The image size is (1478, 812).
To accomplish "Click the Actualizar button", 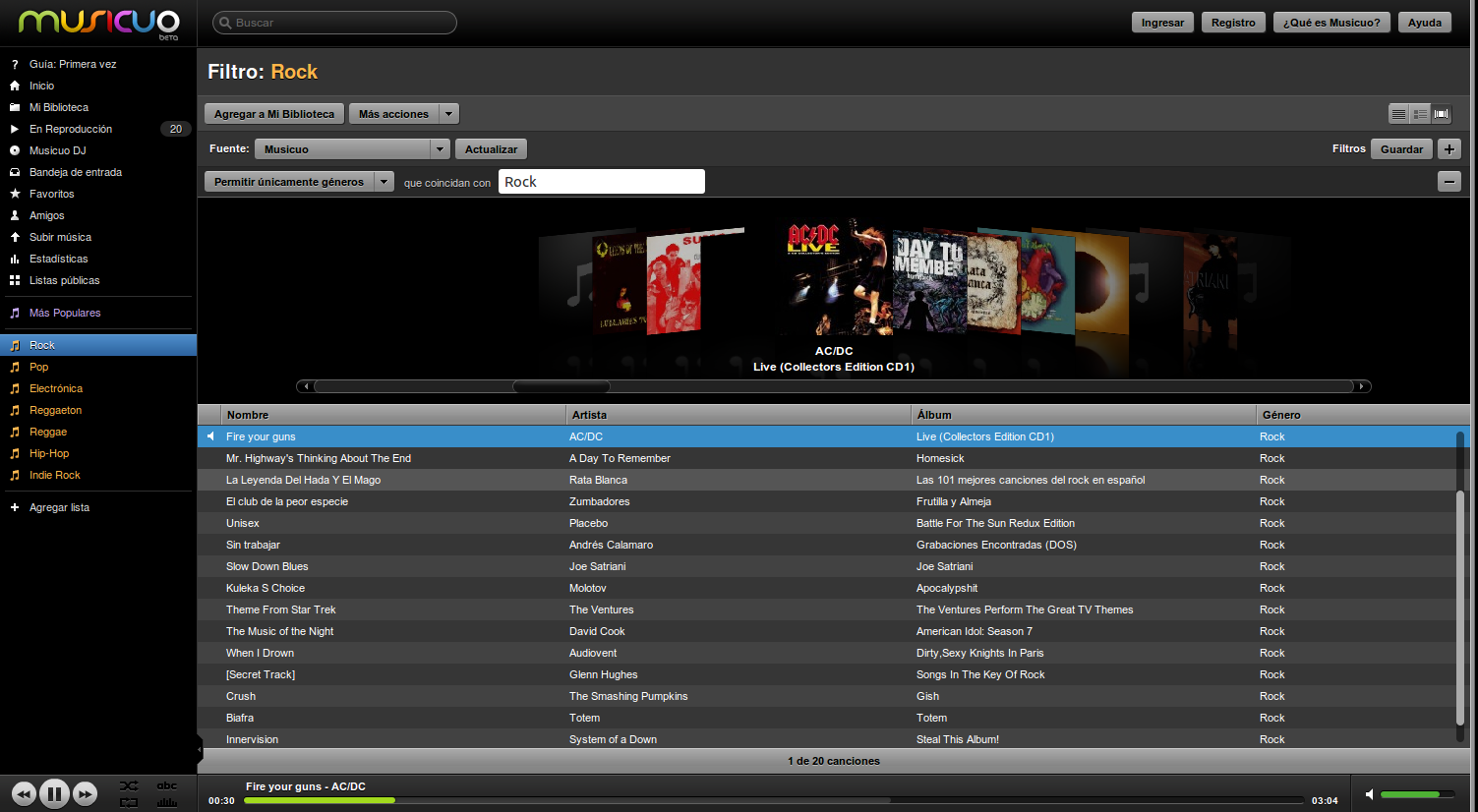I will (491, 149).
